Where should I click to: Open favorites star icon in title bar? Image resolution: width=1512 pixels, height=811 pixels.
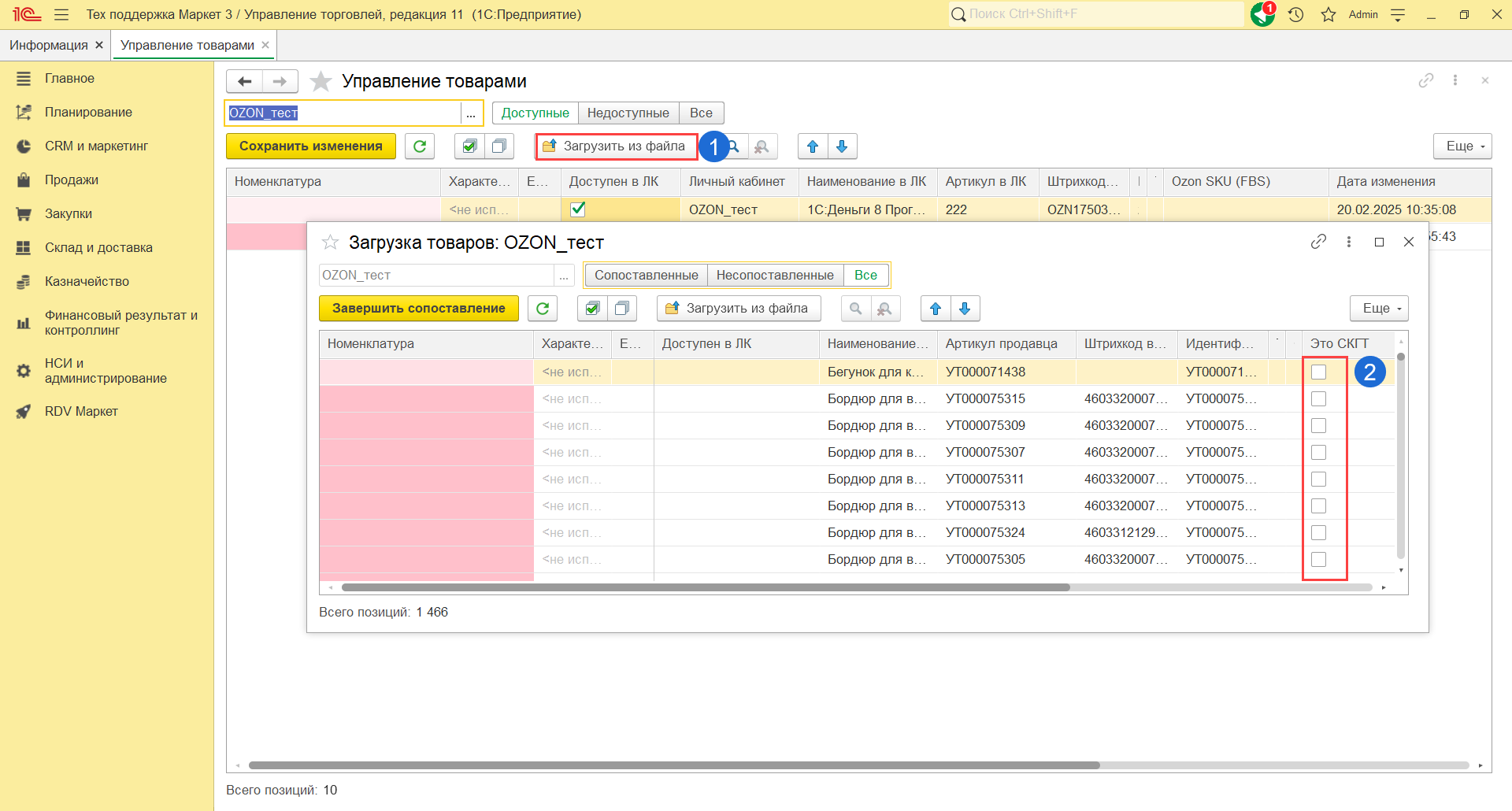click(x=1329, y=14)
